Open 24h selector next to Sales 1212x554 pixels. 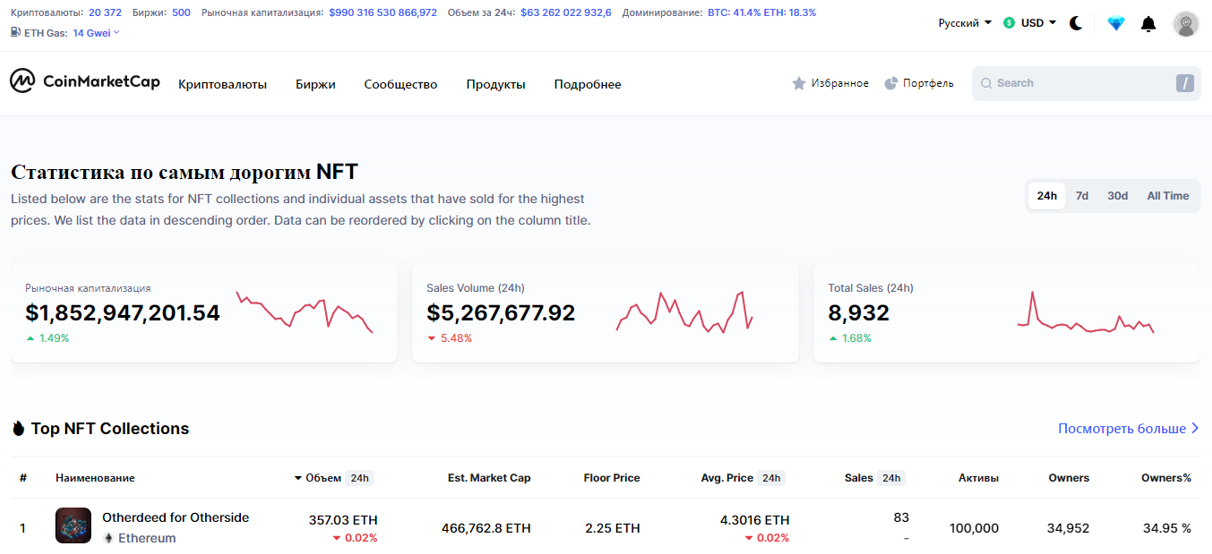coord(891,478)
